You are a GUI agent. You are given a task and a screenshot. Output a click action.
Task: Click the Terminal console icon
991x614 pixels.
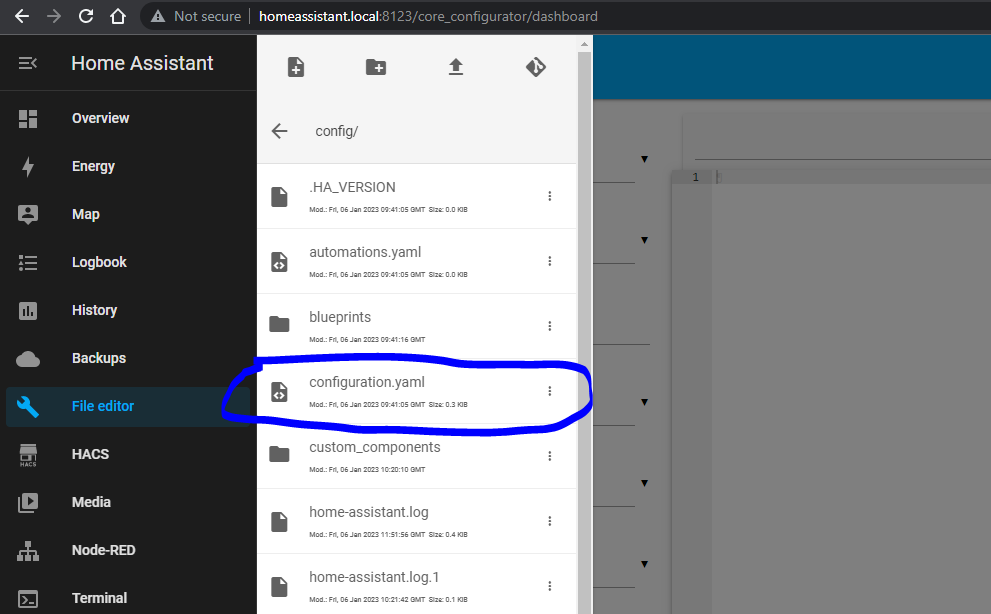pyautogui.click(x=28, y=599)
